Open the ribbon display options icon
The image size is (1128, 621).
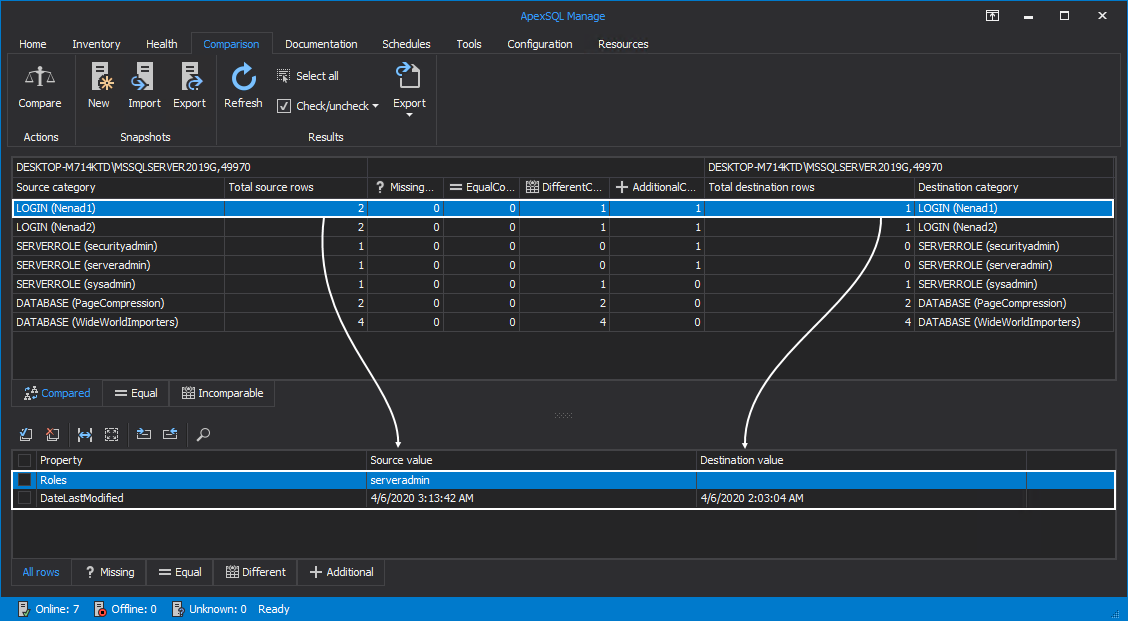(x=992, y=16)
